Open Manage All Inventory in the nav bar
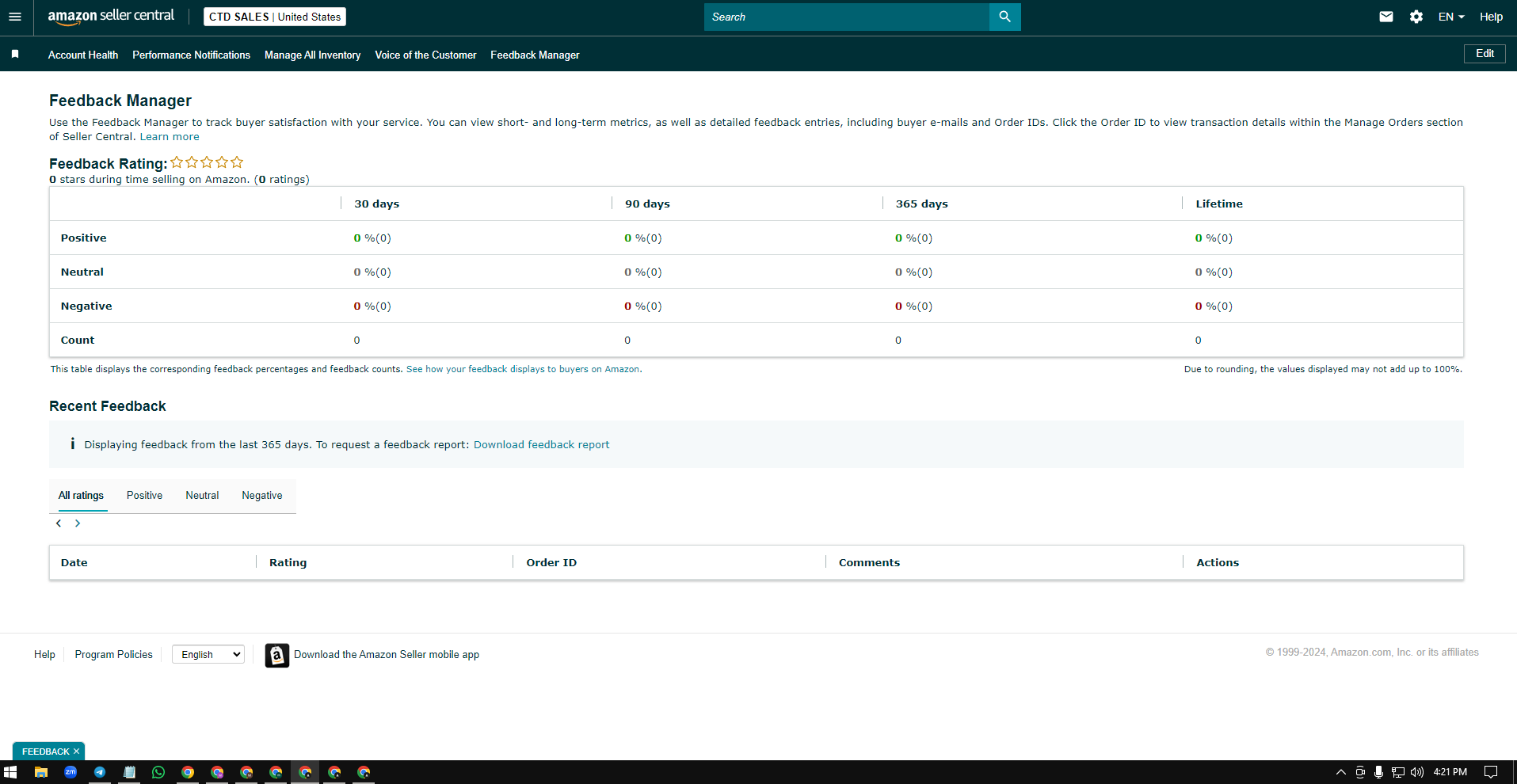This screenshot has height=784, width=1517. 312,55
